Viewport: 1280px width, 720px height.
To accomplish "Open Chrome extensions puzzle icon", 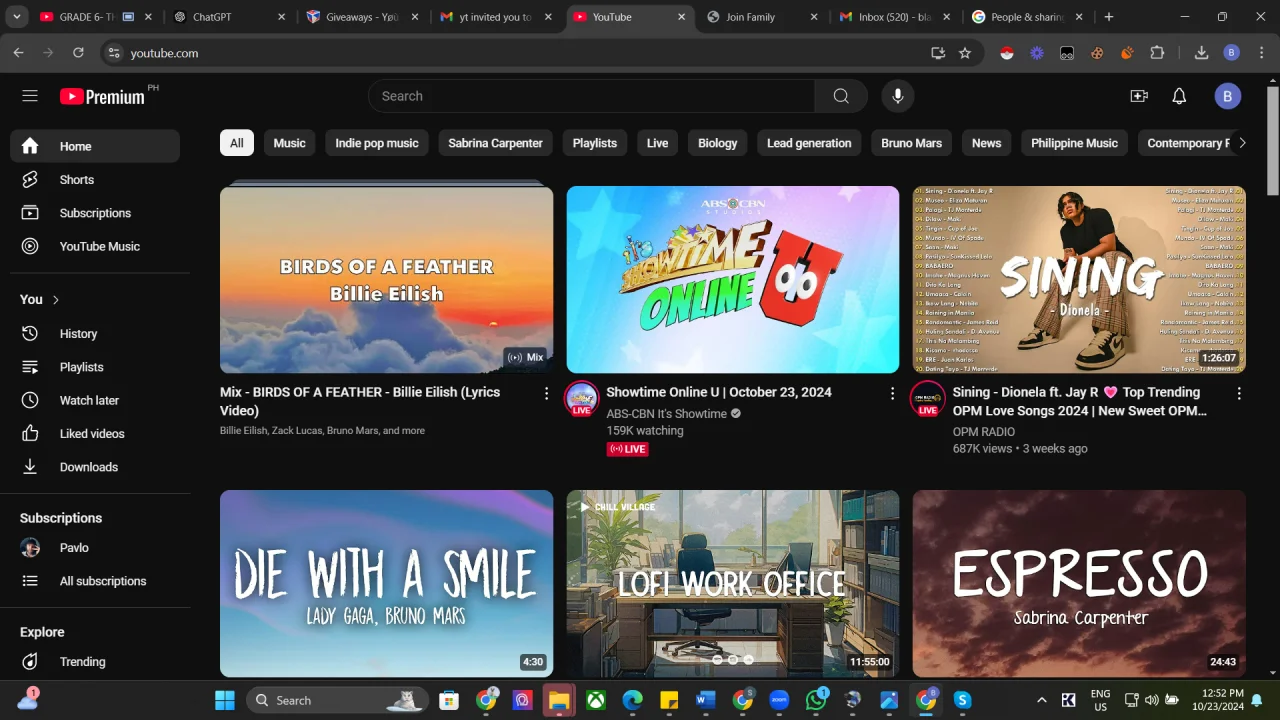I will tap(1158, 53).
